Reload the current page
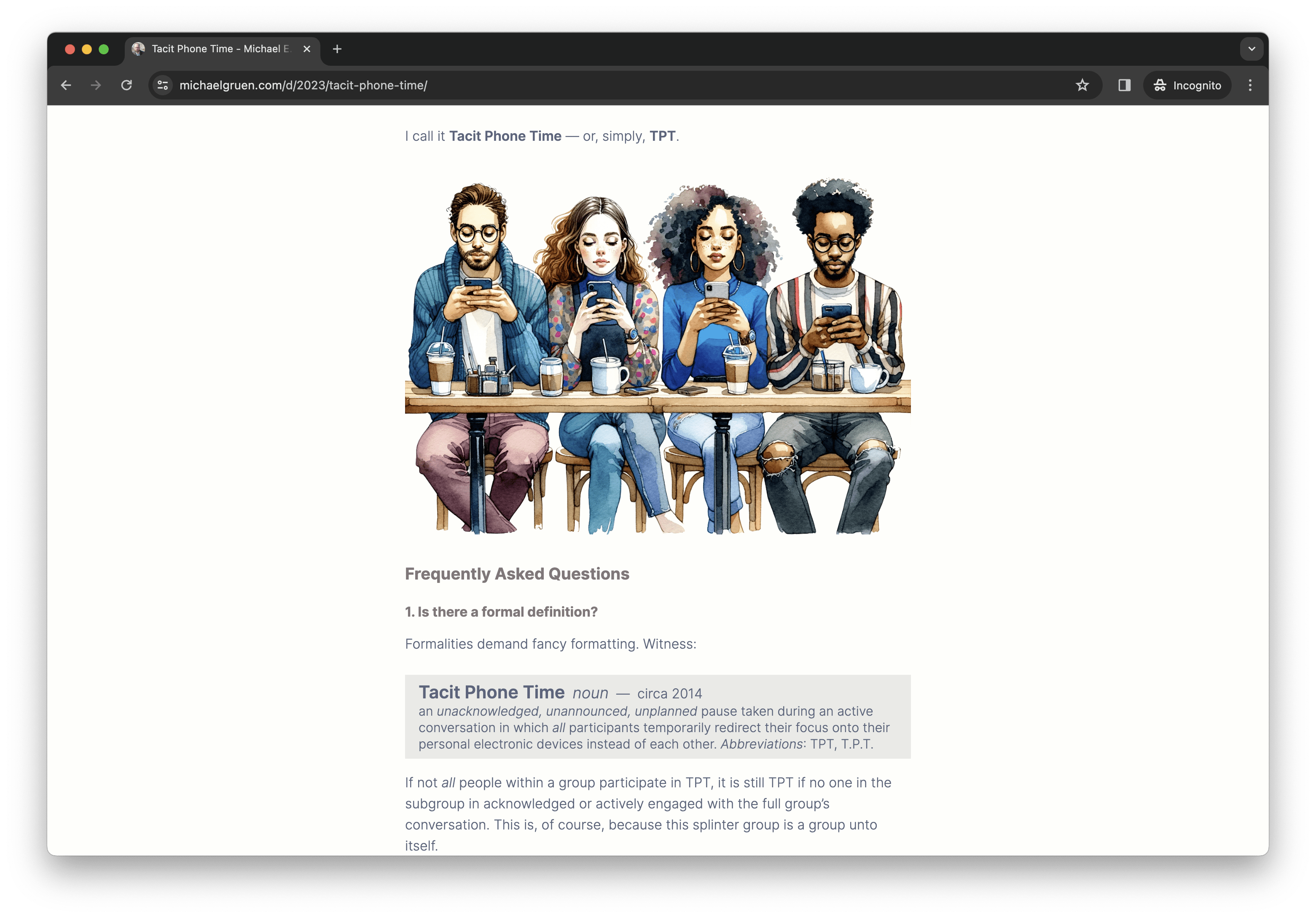Viewport: 1316px width, 918px height. (127, 86)
